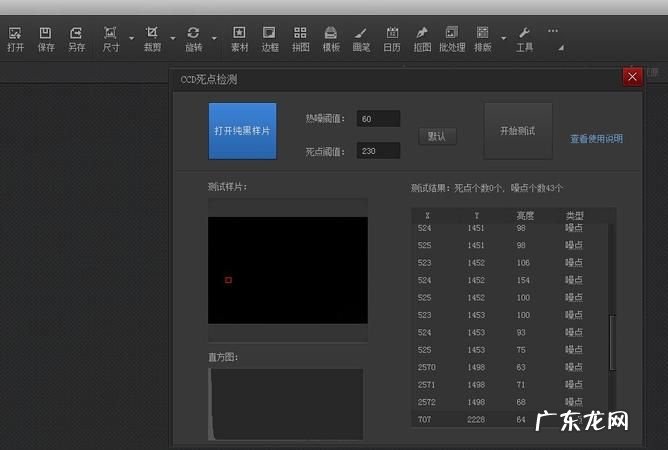Image resolution: width=668 pixels, height=450 pixels.
Task: Select the 尺寸 (Size) tool icon
Action: point(110,38)
